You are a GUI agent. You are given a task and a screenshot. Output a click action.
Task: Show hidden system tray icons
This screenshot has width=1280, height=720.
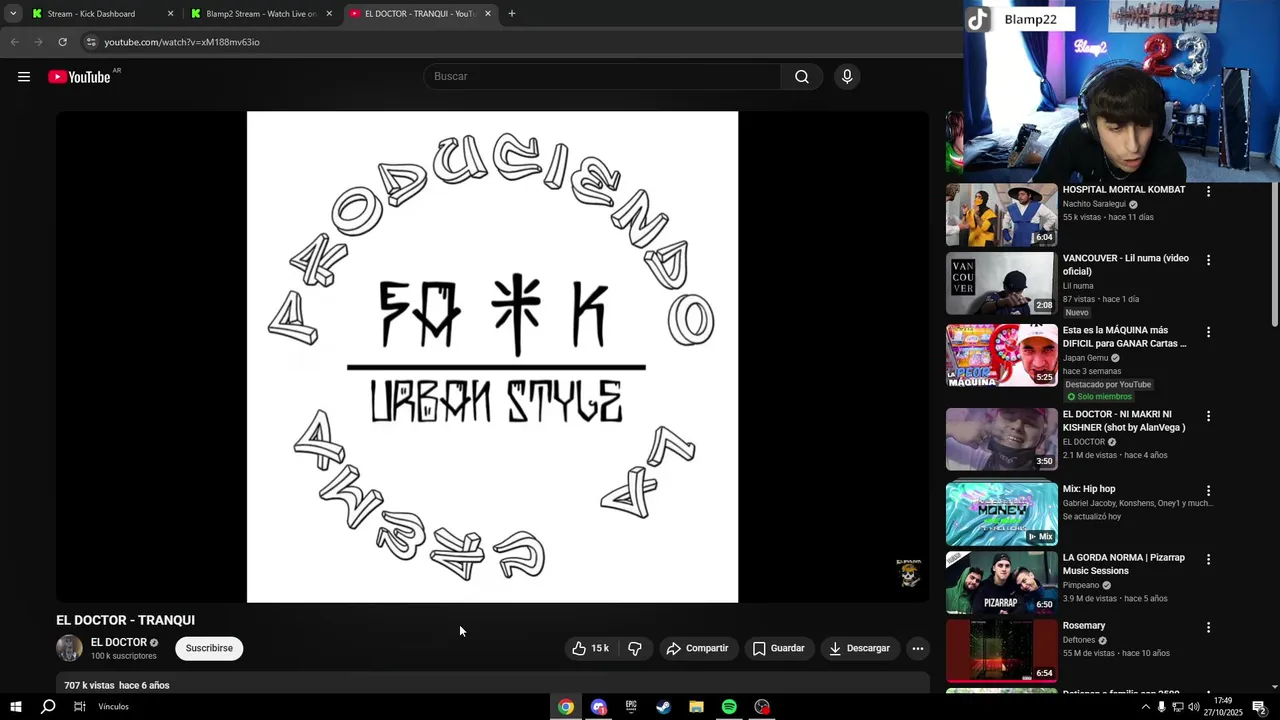point(1145,707)
